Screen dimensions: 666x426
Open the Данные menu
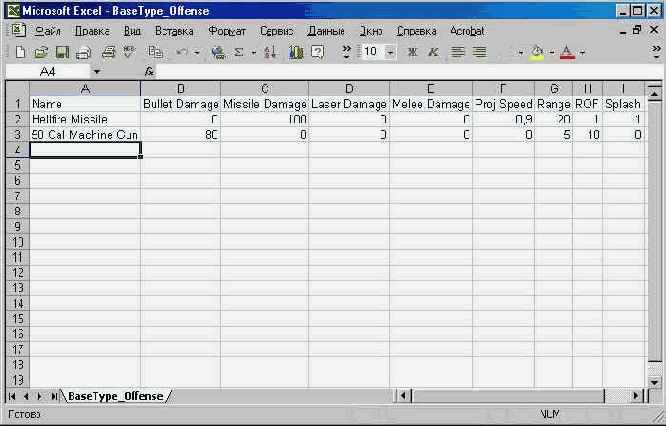pyautogui.click(x=326, y=31)
